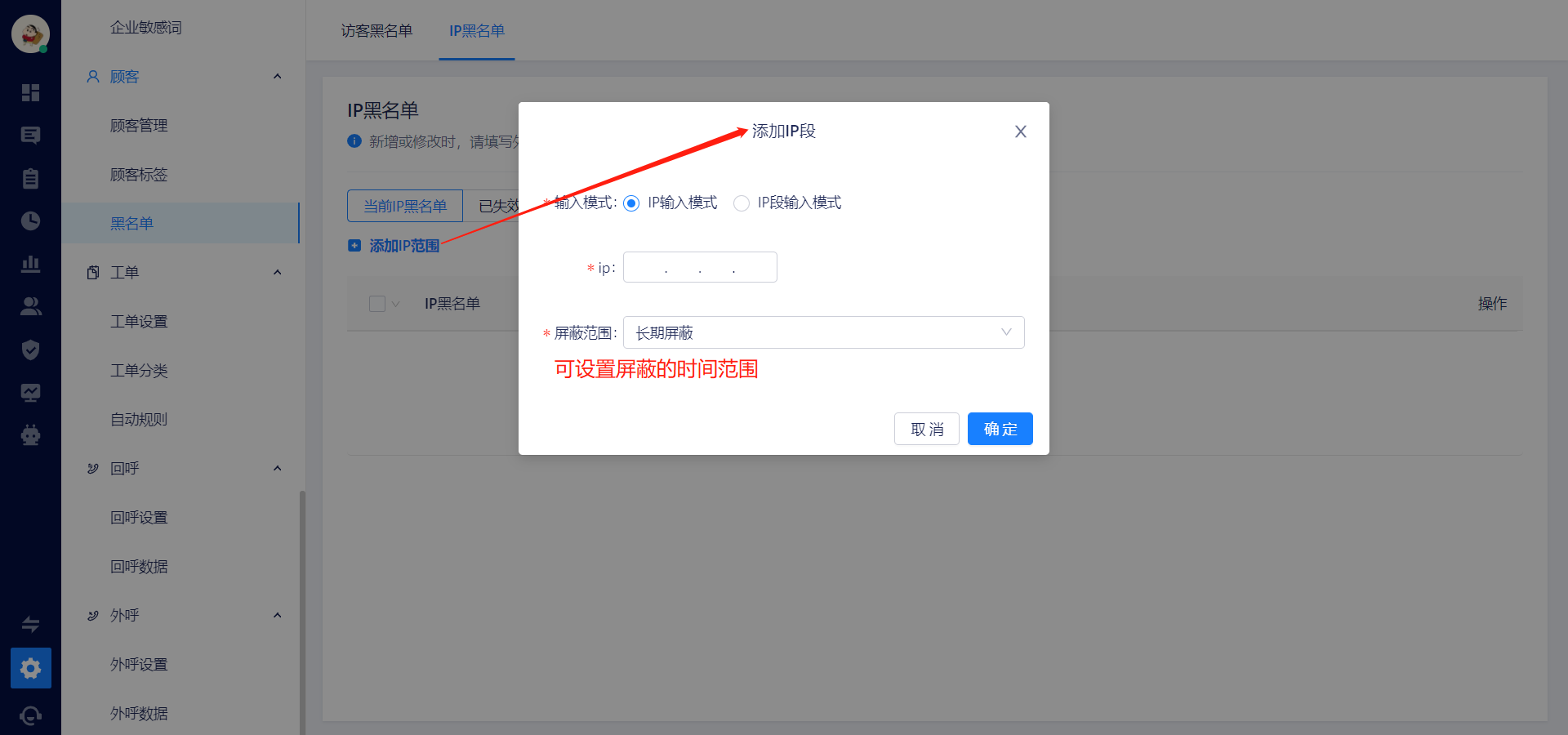Click the 取消 button

927,429
